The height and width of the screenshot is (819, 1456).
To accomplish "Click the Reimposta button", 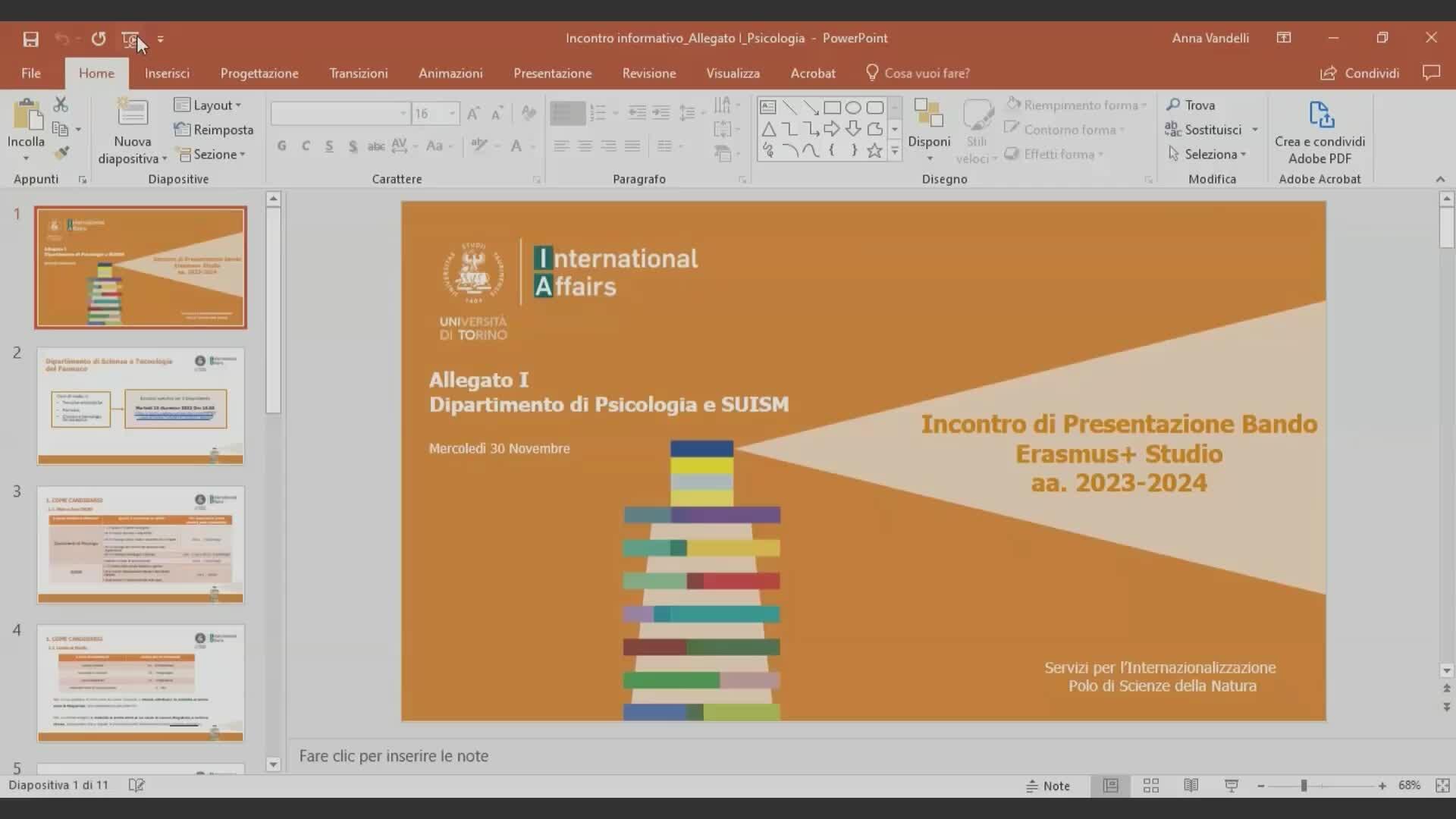I will [213, 130].
